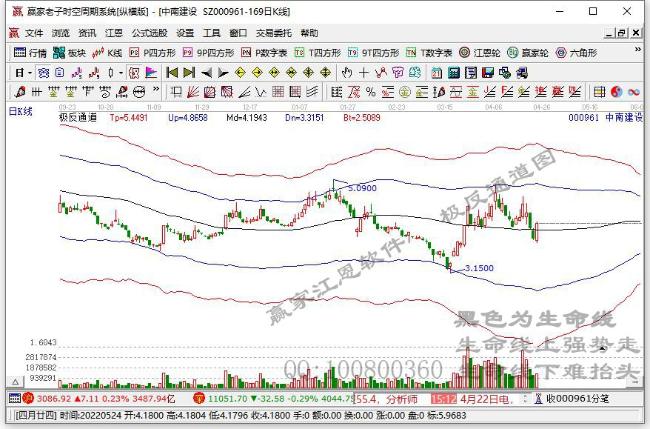Open the 江恩 menu
This screenshot has height=429, width=650.
[x=114, y=33]
